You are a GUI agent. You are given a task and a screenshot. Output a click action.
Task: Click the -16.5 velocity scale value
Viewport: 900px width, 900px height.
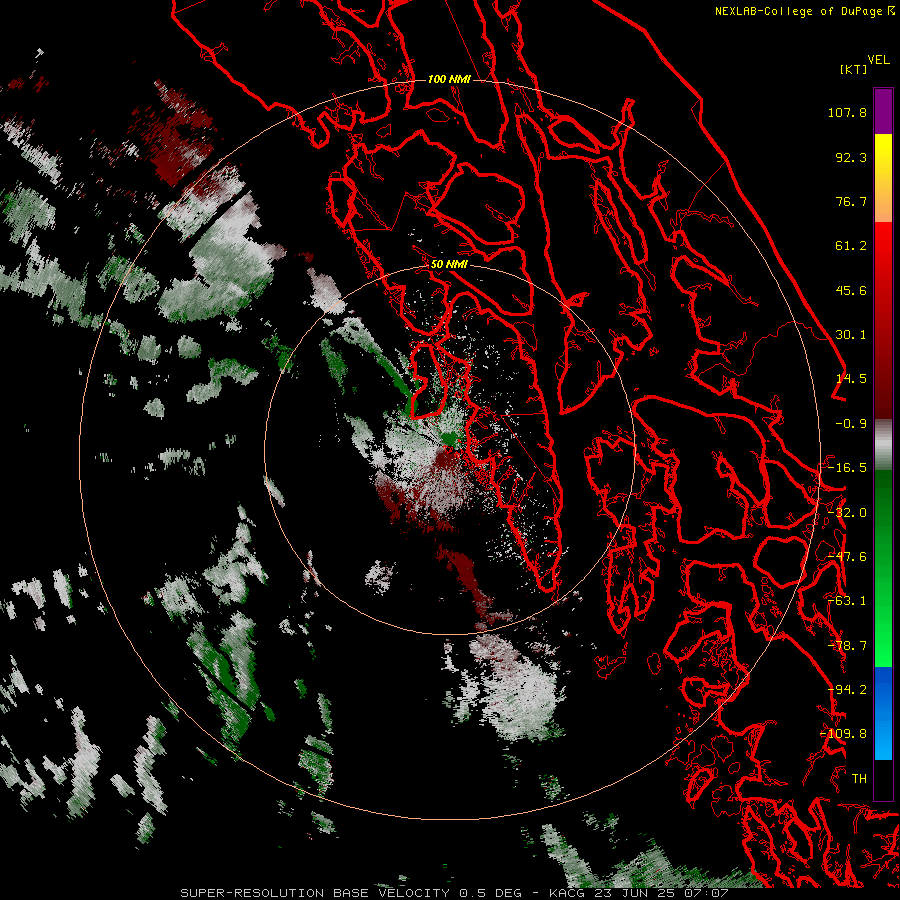[847, 468]
